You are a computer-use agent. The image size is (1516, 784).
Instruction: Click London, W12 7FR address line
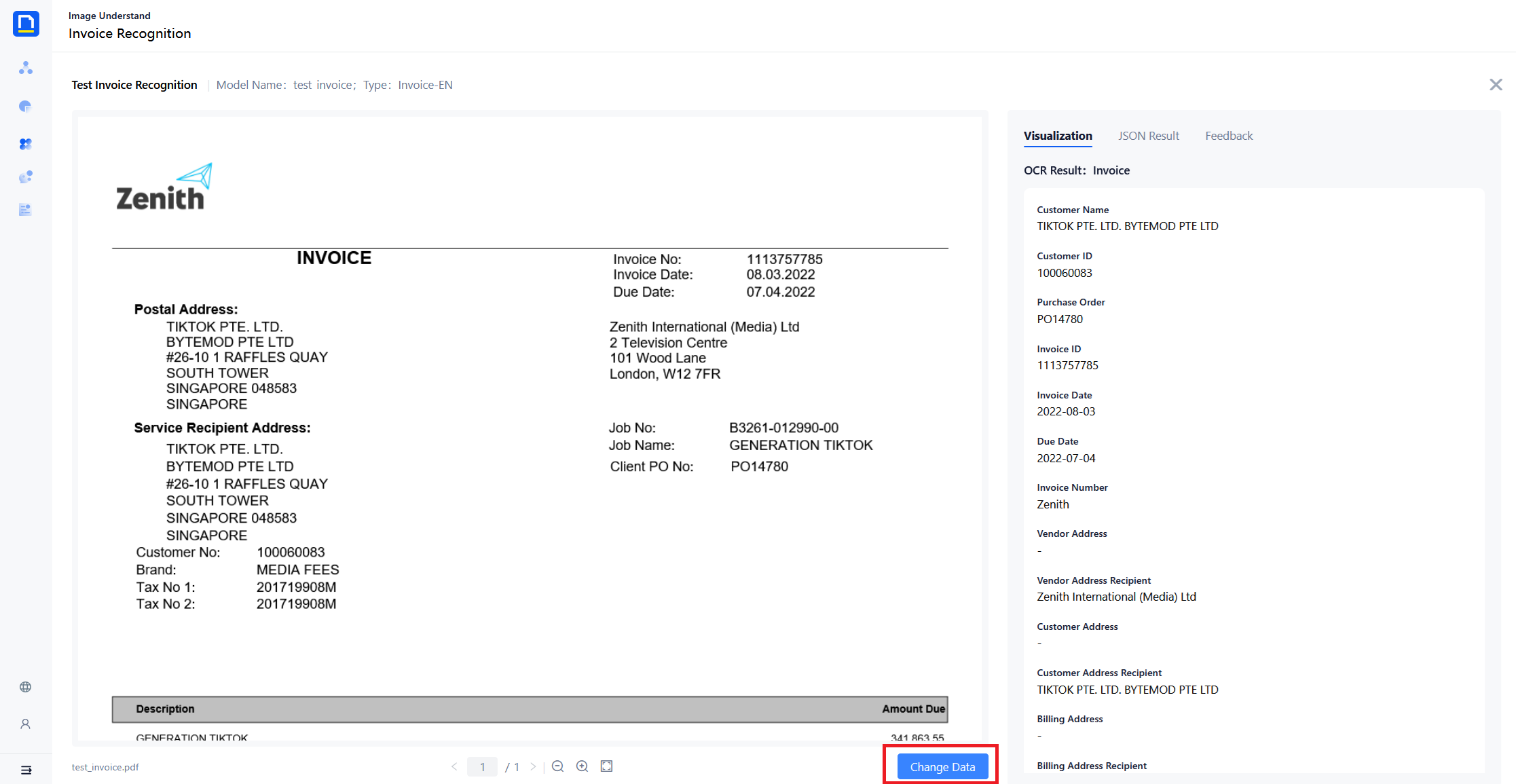[x=665, y=374]
